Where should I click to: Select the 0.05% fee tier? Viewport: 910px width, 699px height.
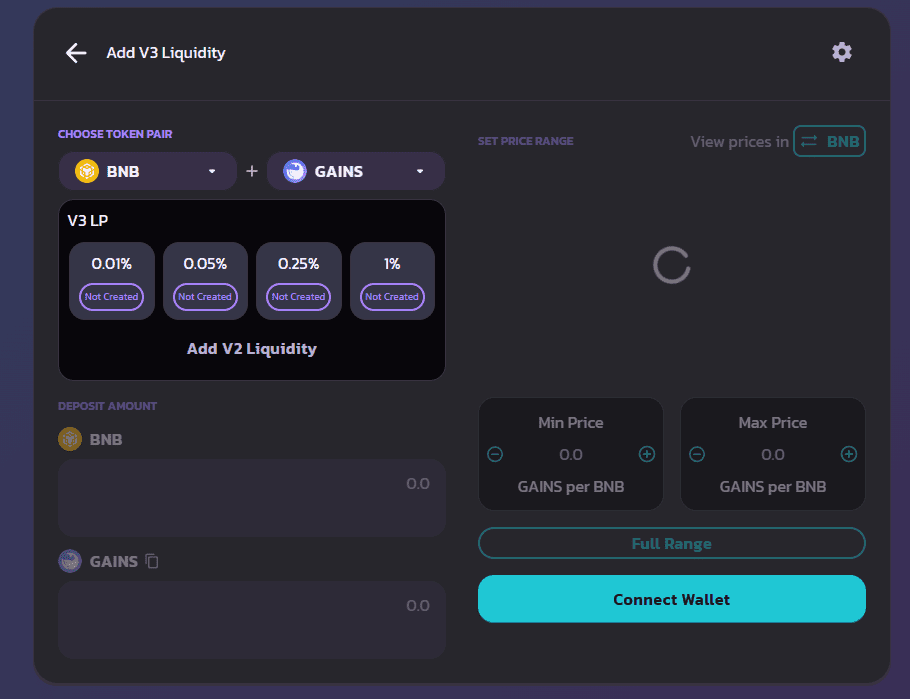pos(205,280)
